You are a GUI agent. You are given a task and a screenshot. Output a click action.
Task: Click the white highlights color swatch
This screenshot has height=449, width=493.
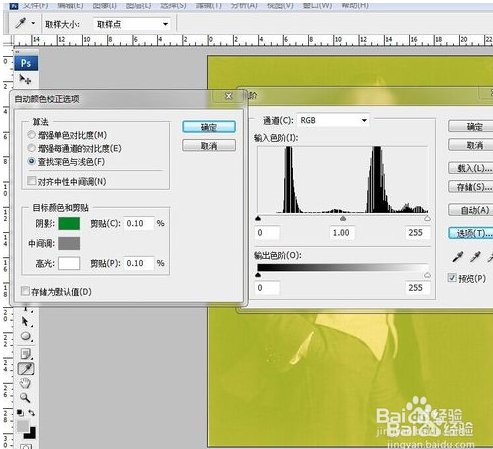tap(69, 263)
